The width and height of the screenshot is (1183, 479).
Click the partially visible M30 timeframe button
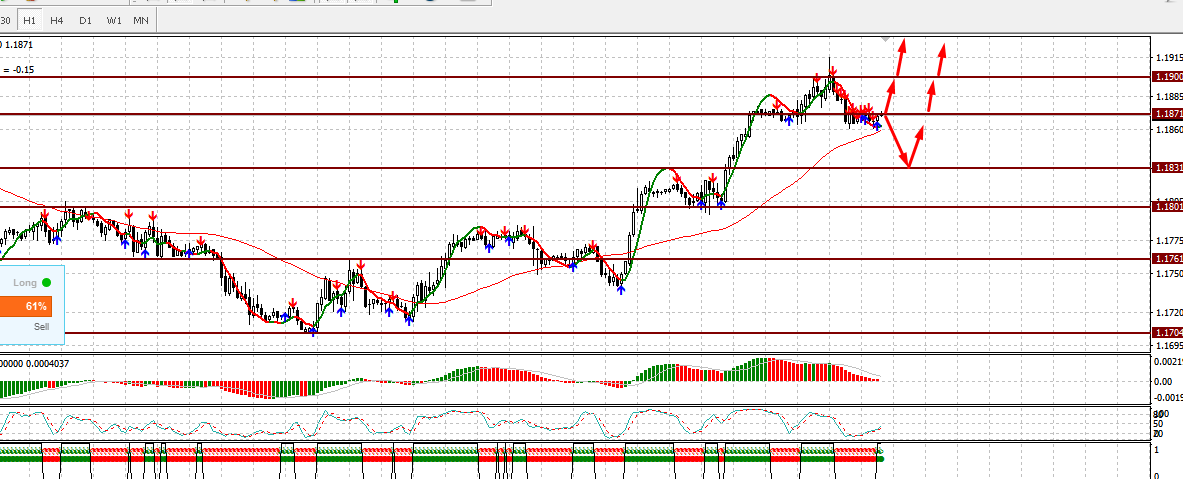click(x=6, y=19)
